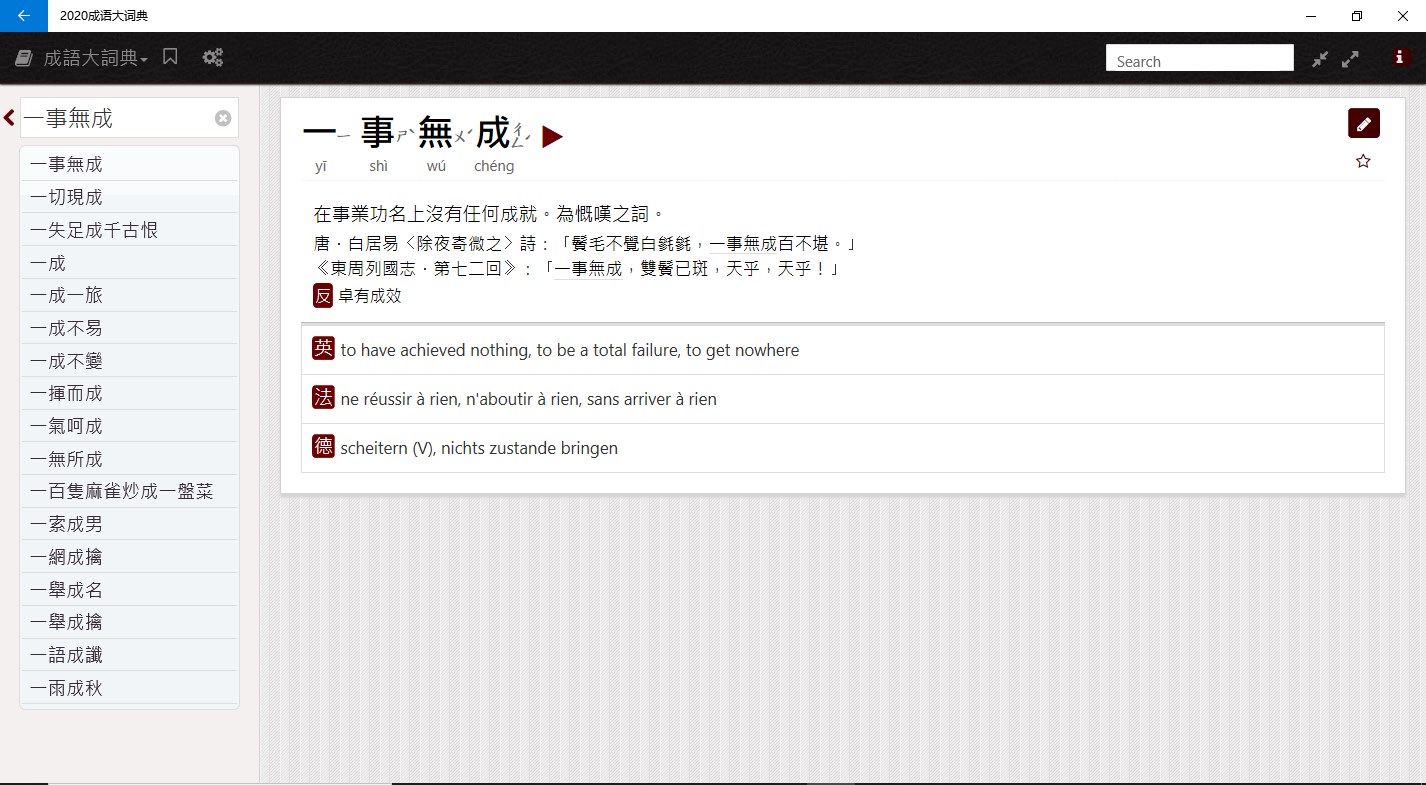Open the bookmarks icon in the toolbar

[169, 57]
